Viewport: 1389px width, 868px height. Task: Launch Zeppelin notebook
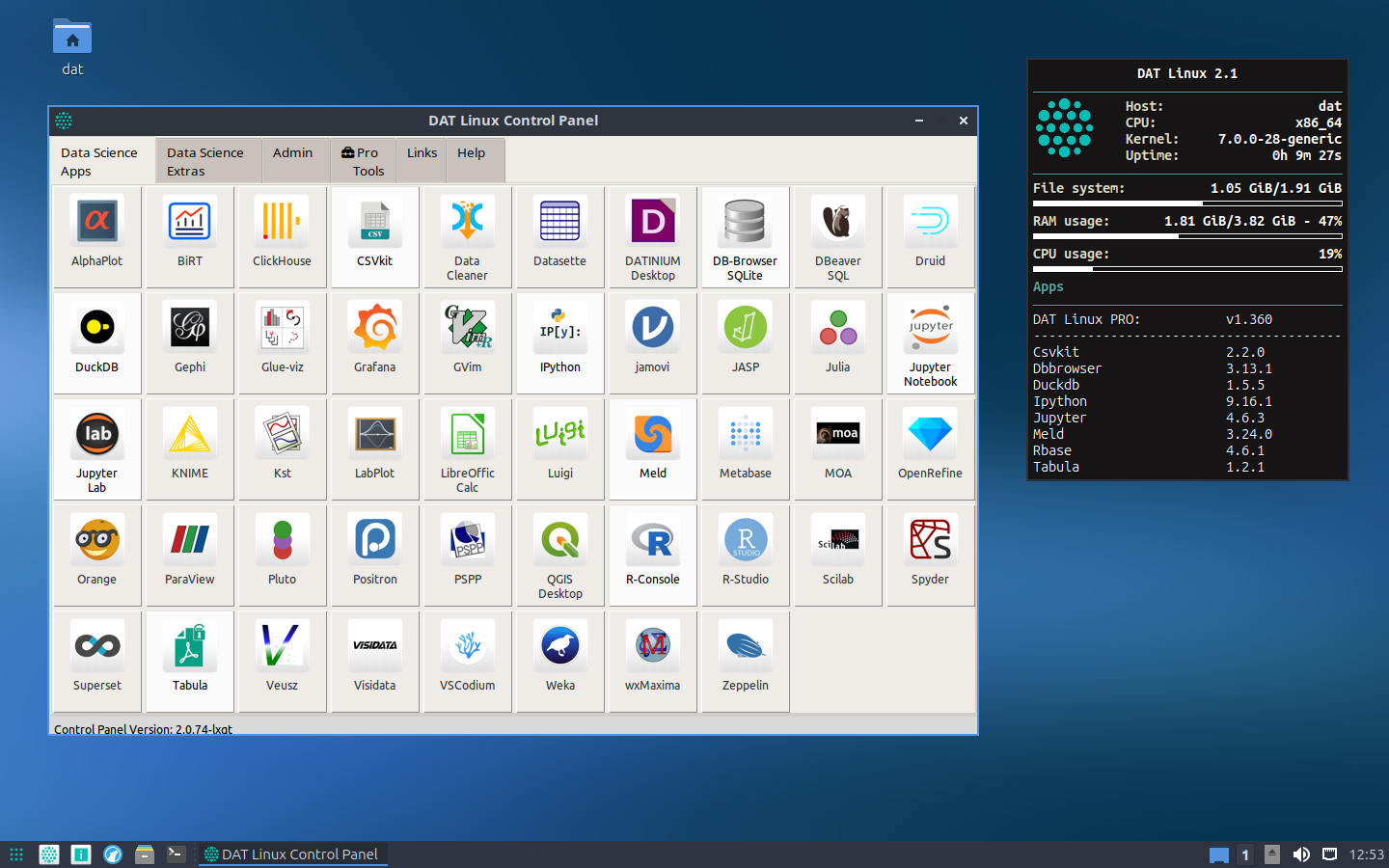click(x=746, y=662)
